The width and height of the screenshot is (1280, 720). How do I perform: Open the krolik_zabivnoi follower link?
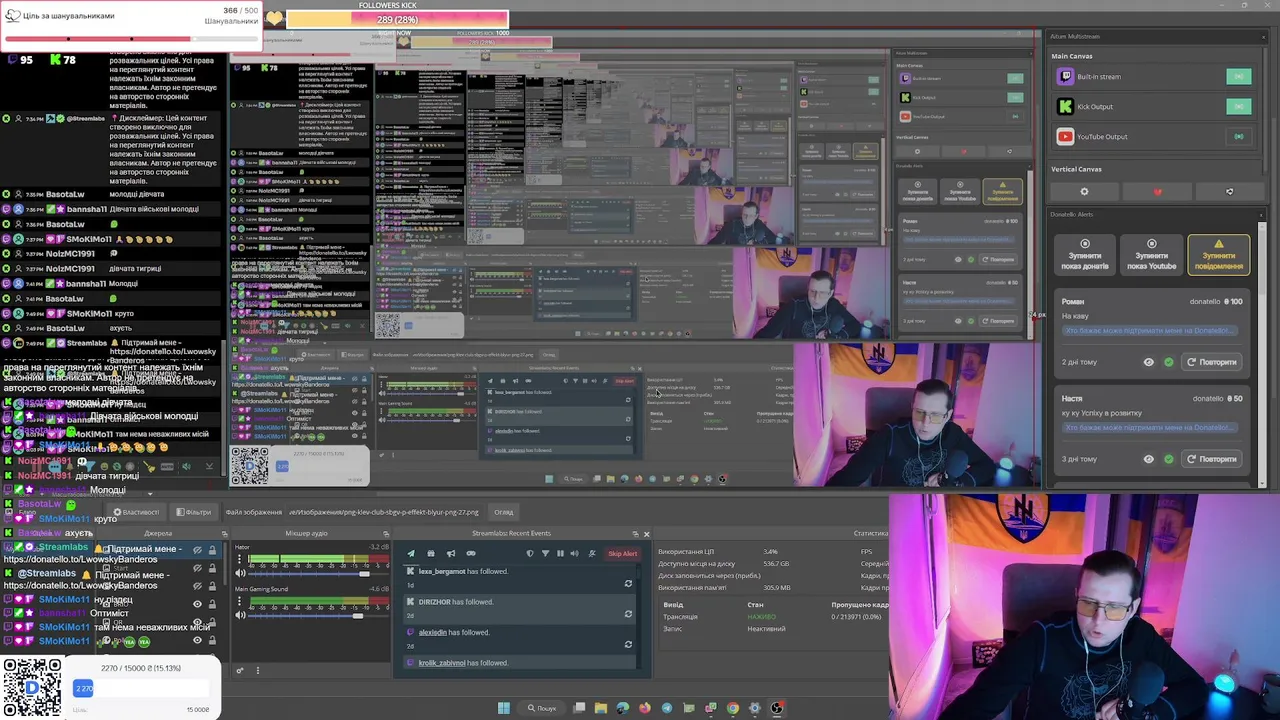(442, 662)
